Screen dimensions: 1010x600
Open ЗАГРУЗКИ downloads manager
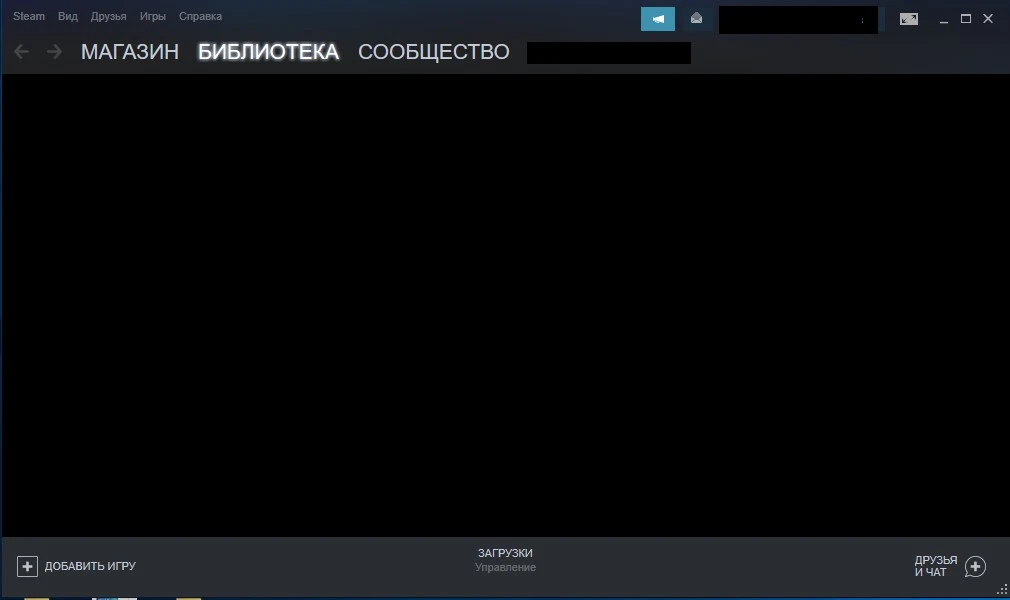(505, 553)
